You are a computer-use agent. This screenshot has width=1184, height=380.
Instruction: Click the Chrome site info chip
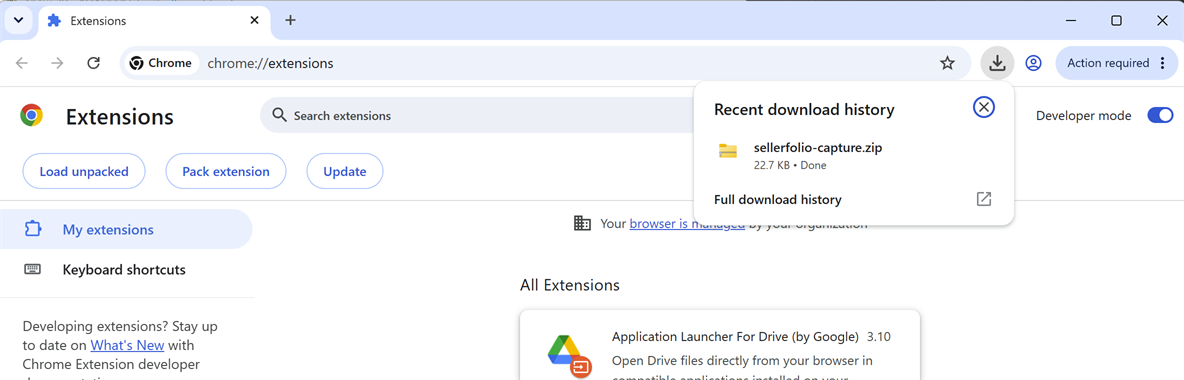point(161,63)
